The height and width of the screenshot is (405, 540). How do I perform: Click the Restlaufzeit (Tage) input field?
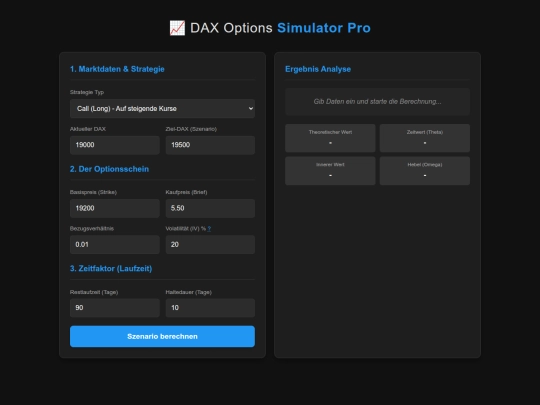pyautogui.click(x=115, y=308)
